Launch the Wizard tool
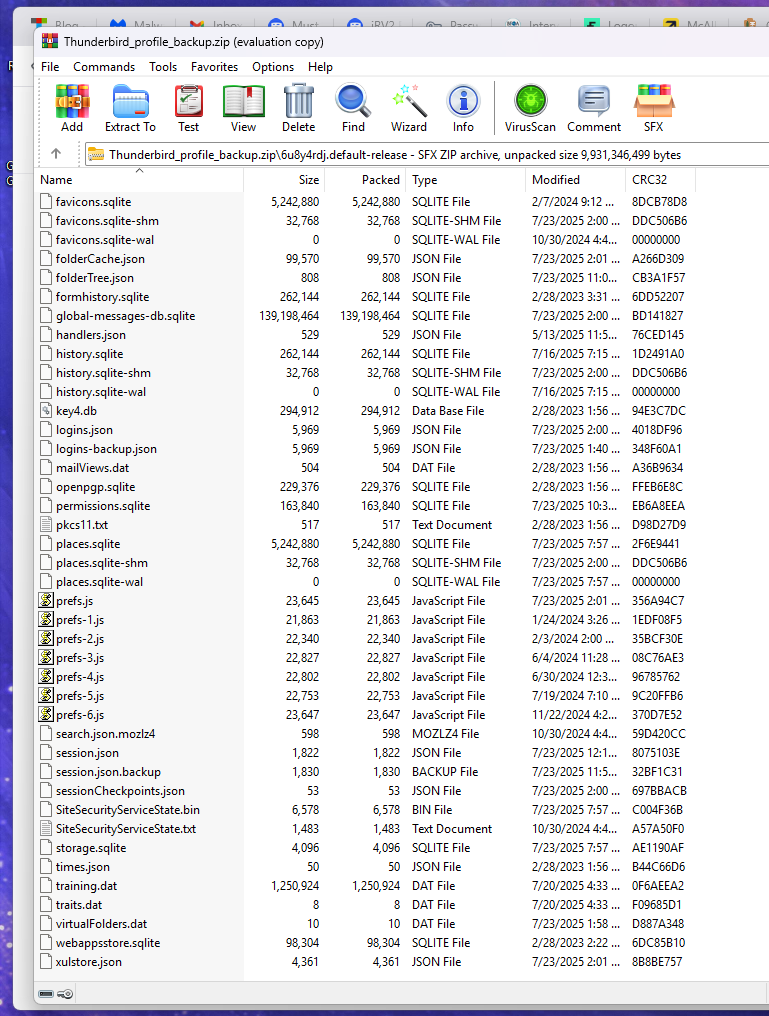 coord(409,108)
